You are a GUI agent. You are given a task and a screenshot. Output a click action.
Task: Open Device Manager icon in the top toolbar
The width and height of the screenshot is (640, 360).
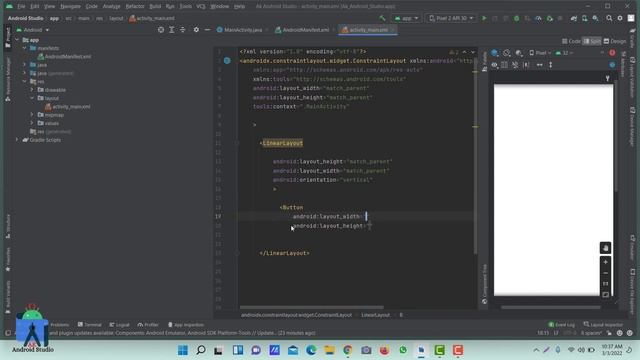point(584,18)
